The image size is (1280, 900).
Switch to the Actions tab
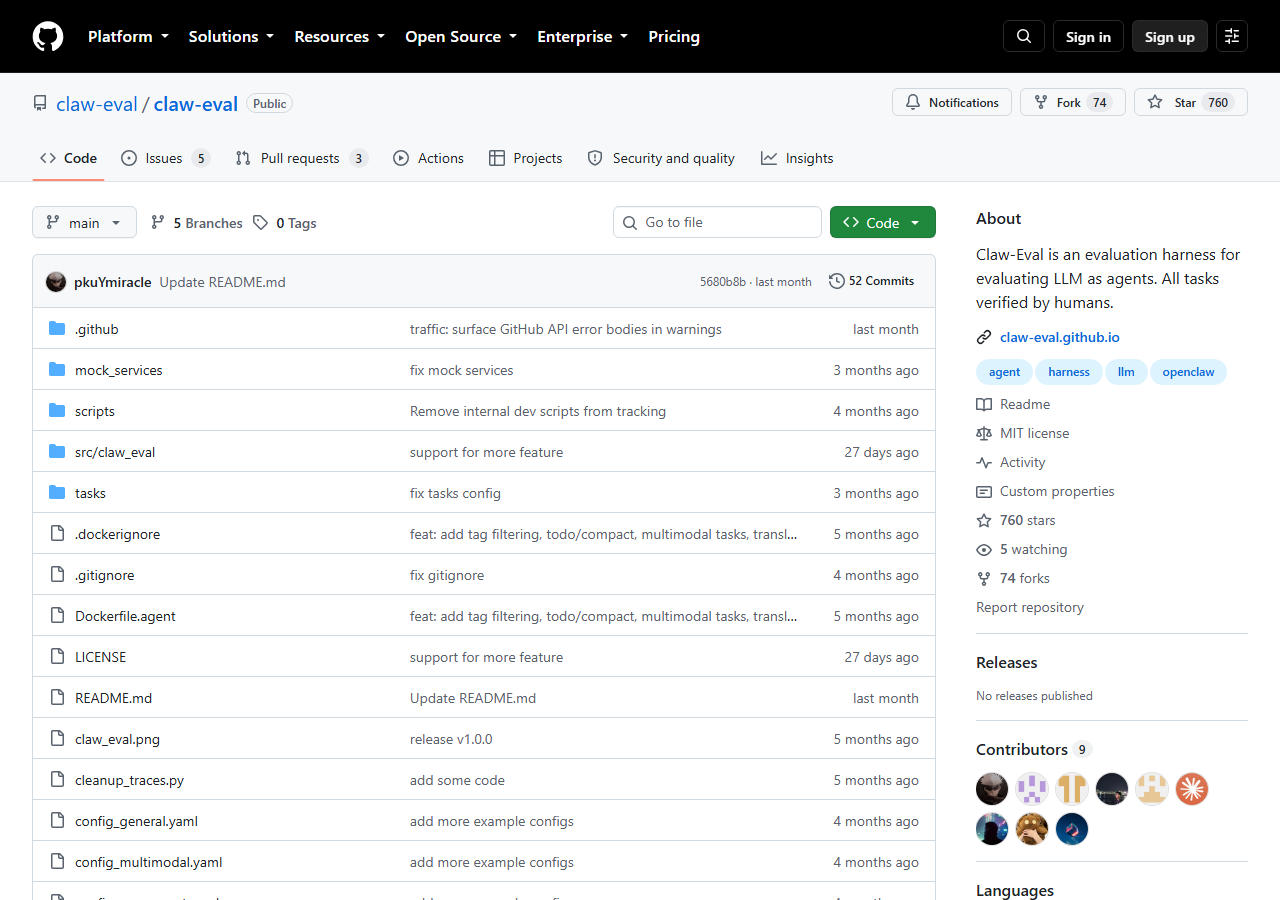coord(429,158)
